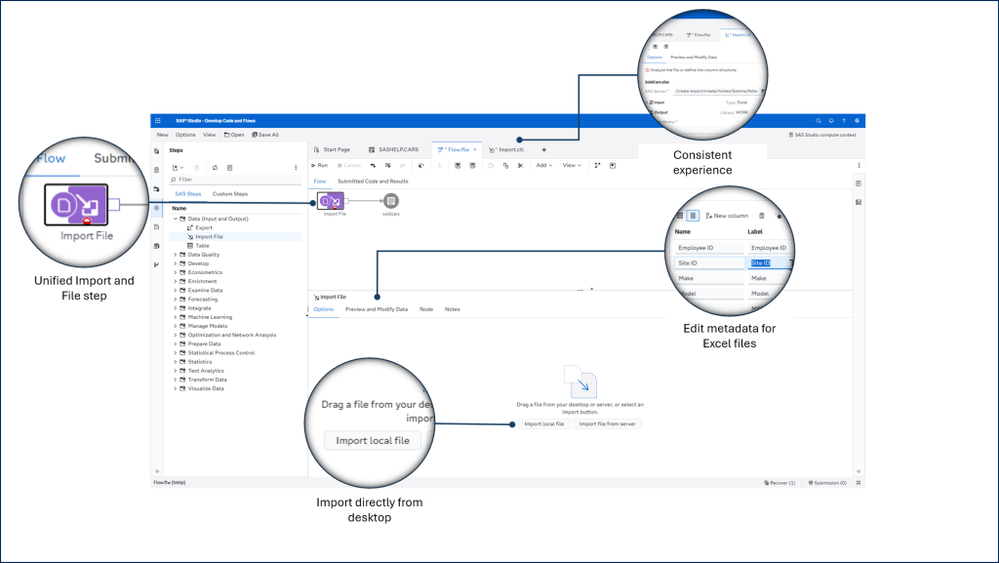Image resolution: width=999 pixels, height=563 pixels.
Task: Open the flow toolbar more-options menu
Action: [x=859, y=166]
